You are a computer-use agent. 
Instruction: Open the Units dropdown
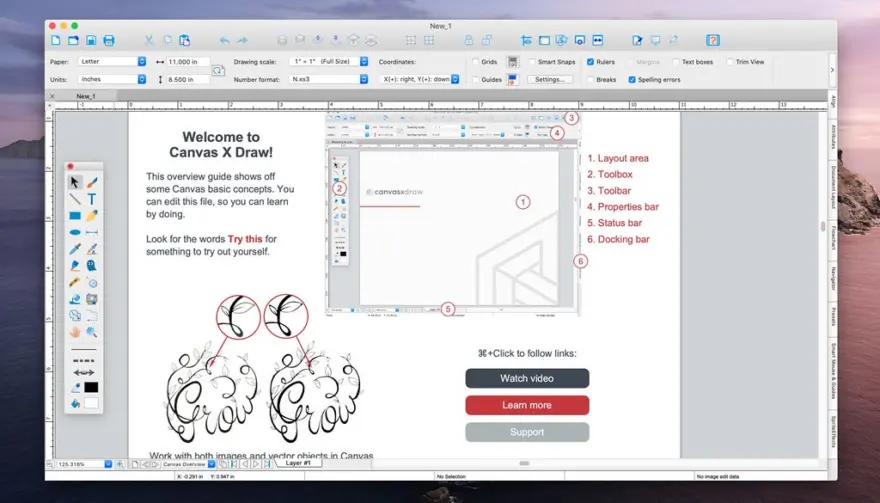pos(112,80)
